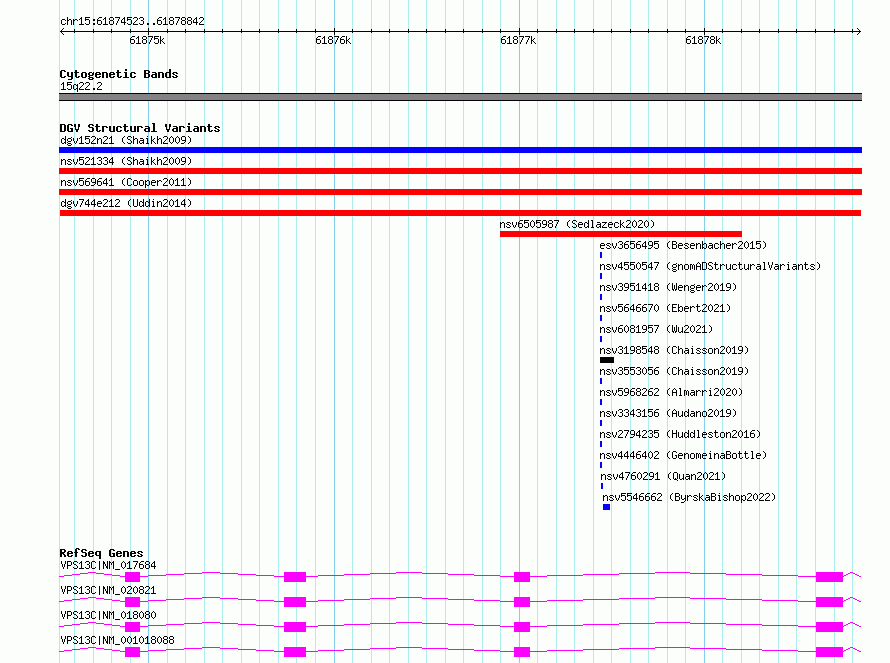Click the leftmost exon of VPS13C|NM_017684

coord(132,577)
